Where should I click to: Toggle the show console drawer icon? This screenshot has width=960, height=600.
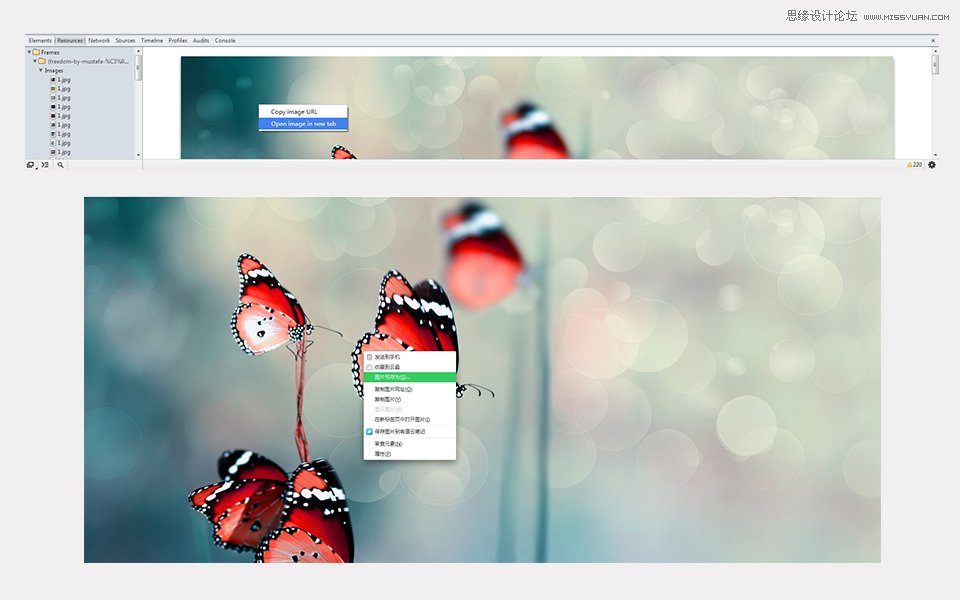click(x=45, y=165)
